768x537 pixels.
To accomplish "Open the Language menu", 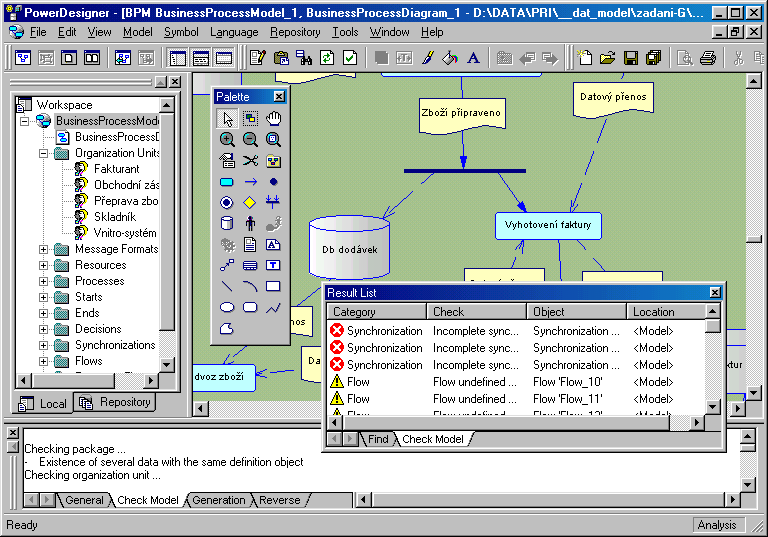I will click(x=234, y=32).
